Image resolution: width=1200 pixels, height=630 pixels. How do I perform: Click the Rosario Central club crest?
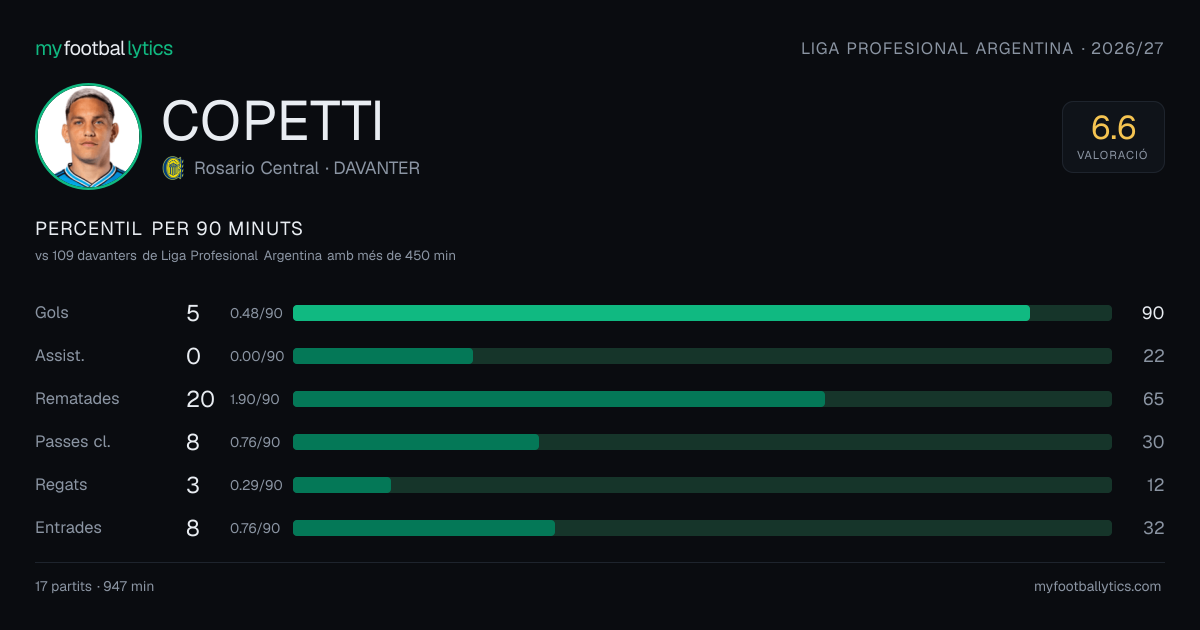[173, 168]
